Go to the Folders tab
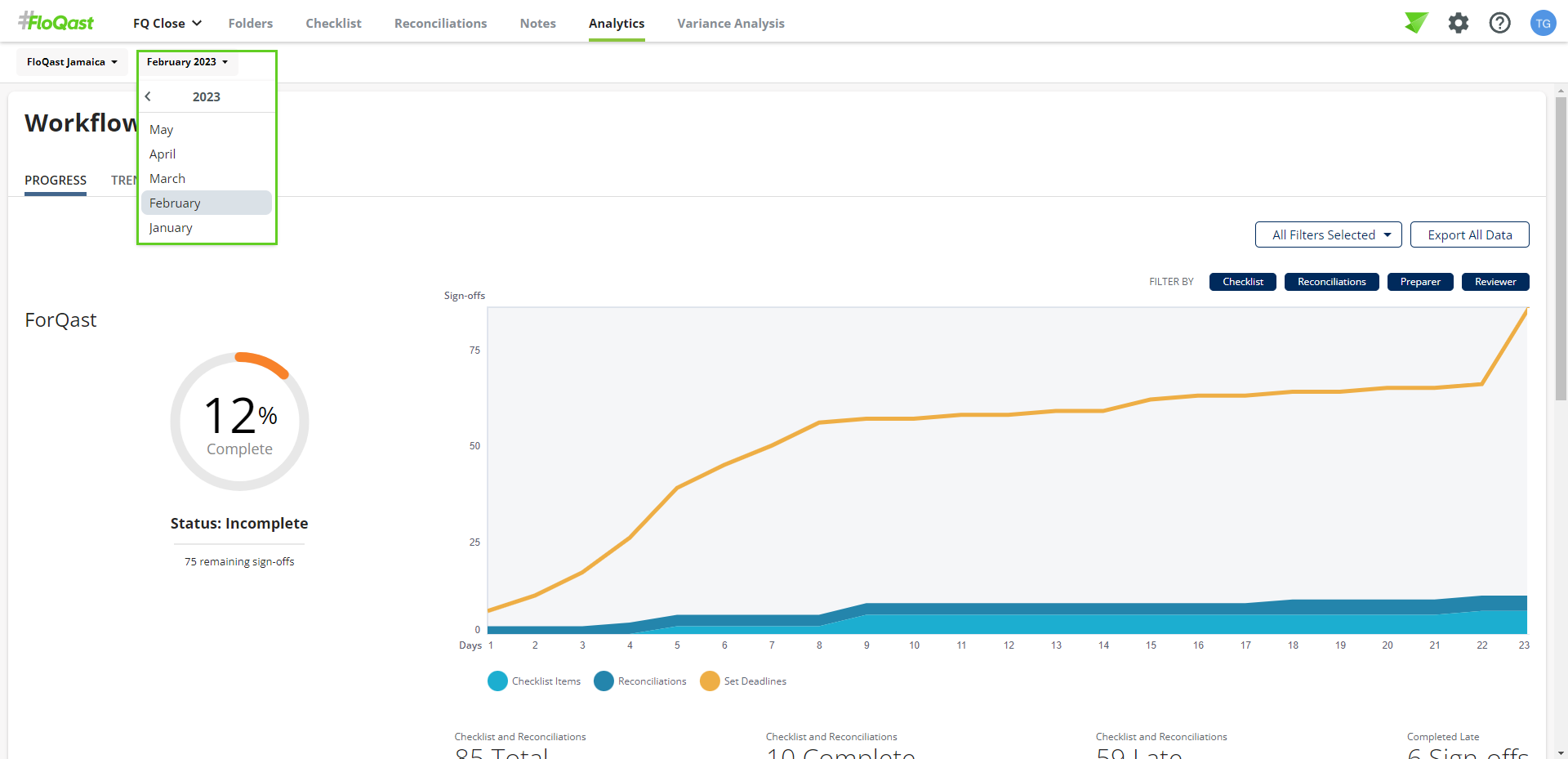The image size is (1568, 759). click(x=251, y=23)
